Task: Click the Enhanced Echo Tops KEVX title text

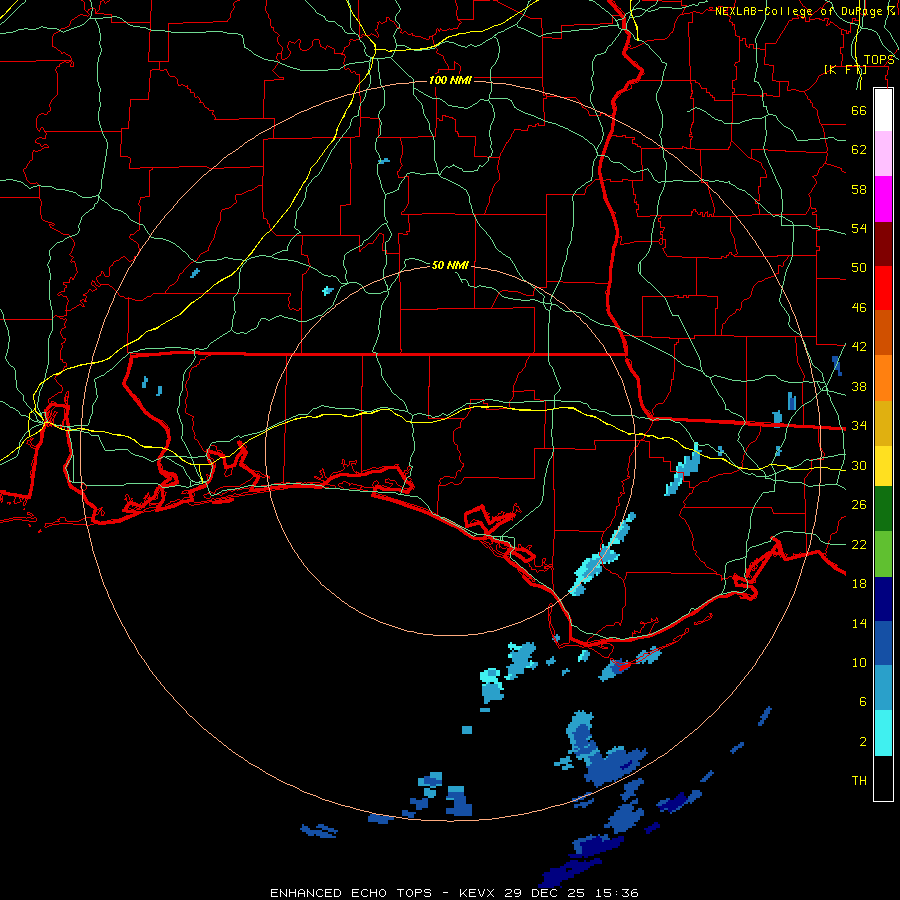Action: click(454, 893)
